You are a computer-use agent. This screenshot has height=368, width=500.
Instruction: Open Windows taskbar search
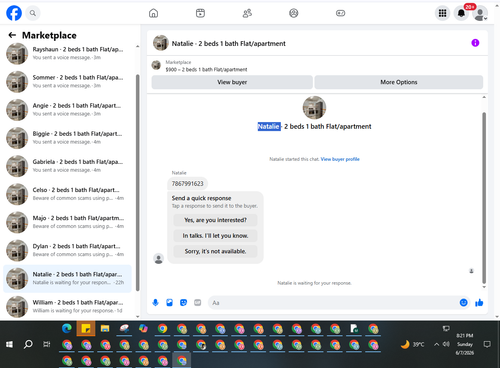[28, 344]
